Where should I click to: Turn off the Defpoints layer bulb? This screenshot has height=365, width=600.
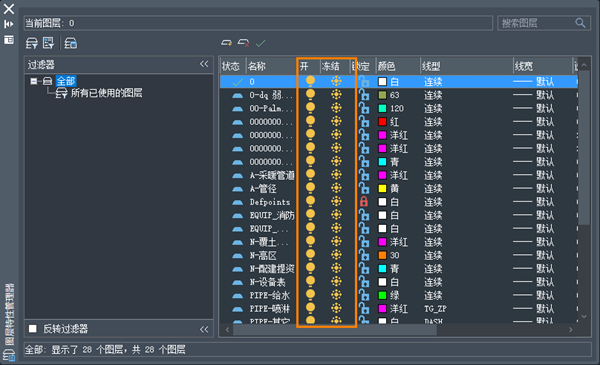(x=310, y=202)
